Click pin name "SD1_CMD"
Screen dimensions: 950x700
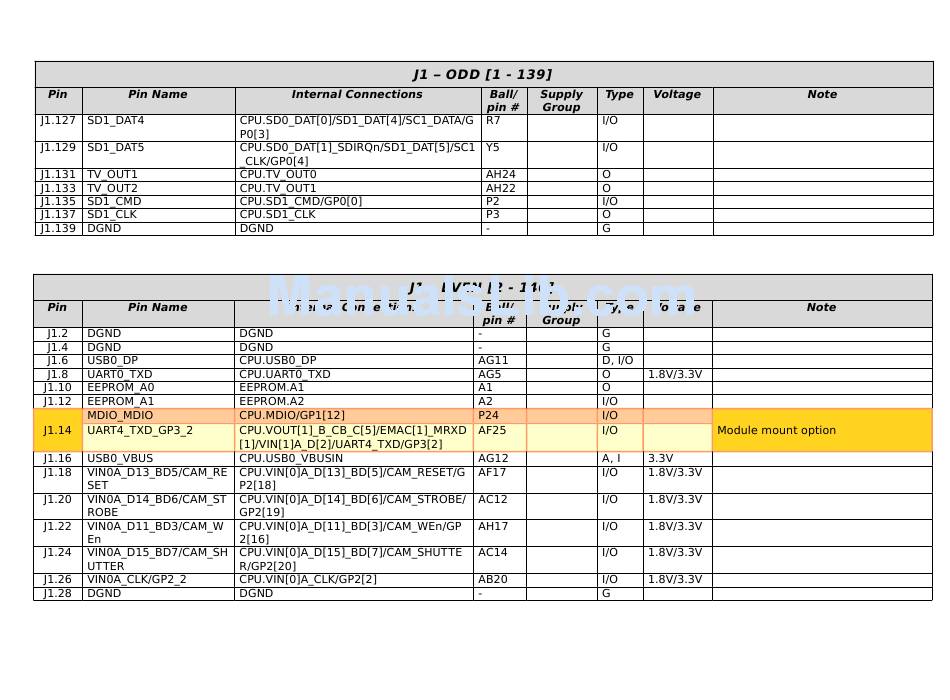115,202
